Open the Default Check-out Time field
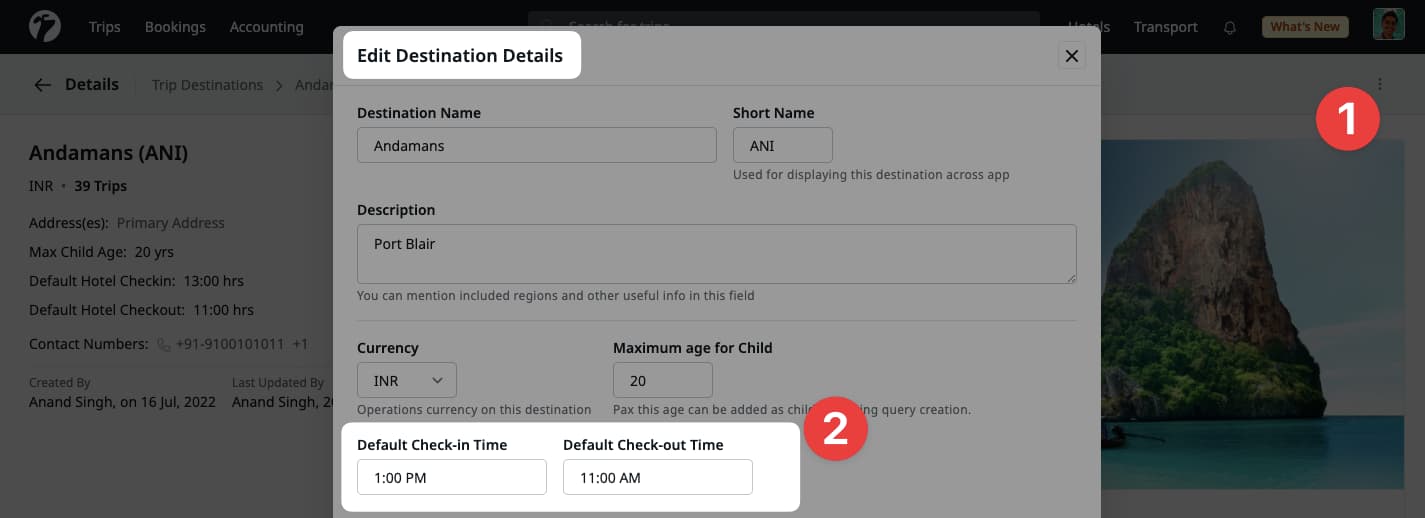1425x518 pixels. pos(657,477)
